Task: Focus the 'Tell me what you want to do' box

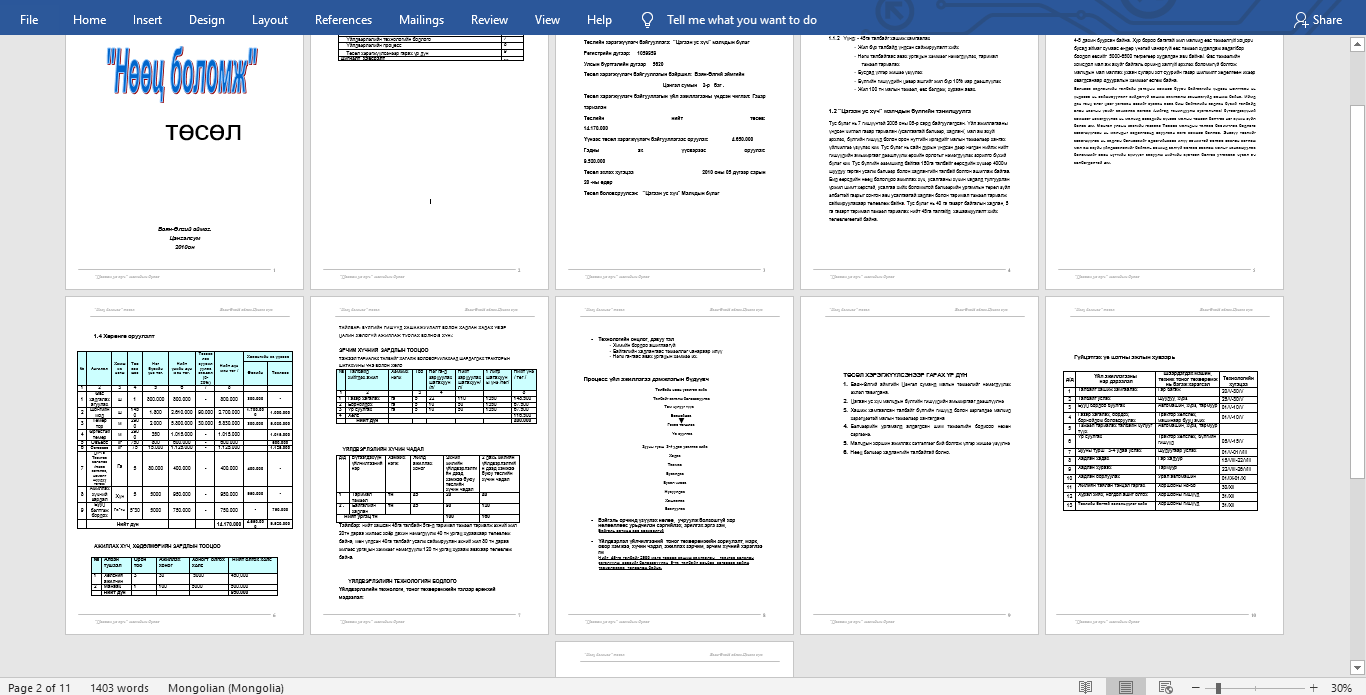Action: coord(741,19)
